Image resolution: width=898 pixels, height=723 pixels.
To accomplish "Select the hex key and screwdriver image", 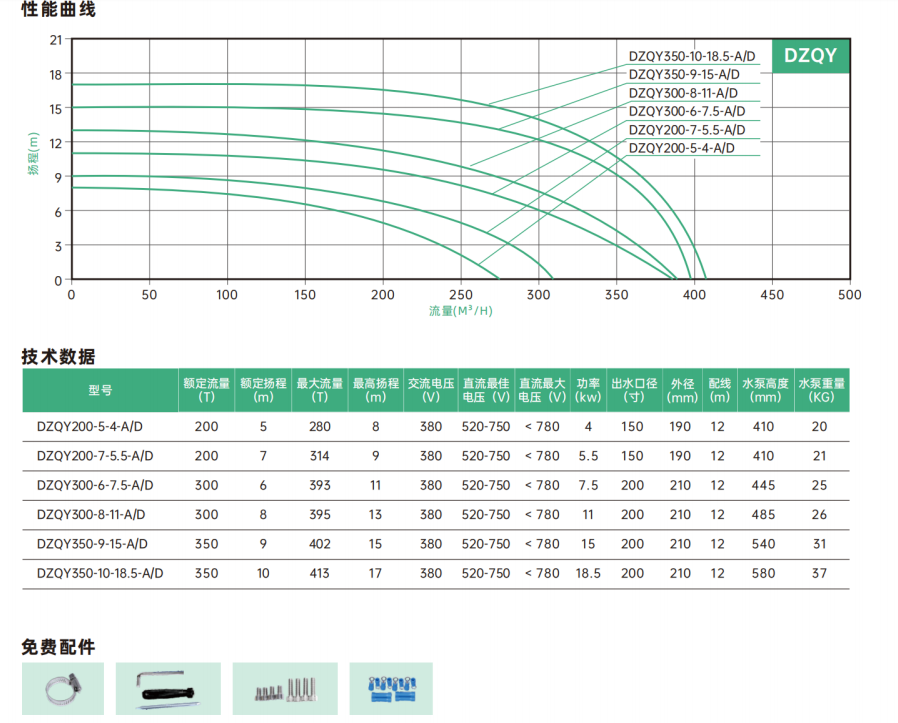I will click(x=166, y=689).
